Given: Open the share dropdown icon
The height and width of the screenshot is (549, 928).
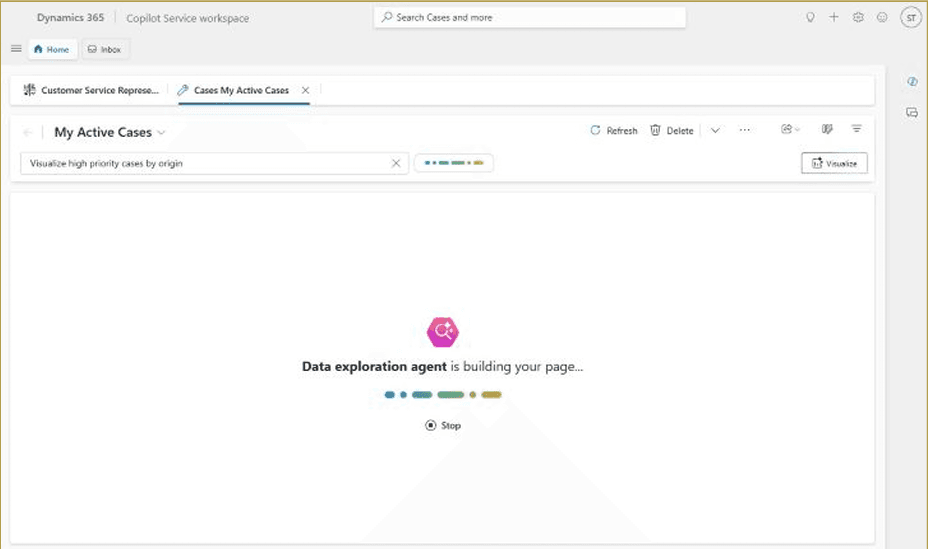Looking at the screenshot, I should point(790,129).
